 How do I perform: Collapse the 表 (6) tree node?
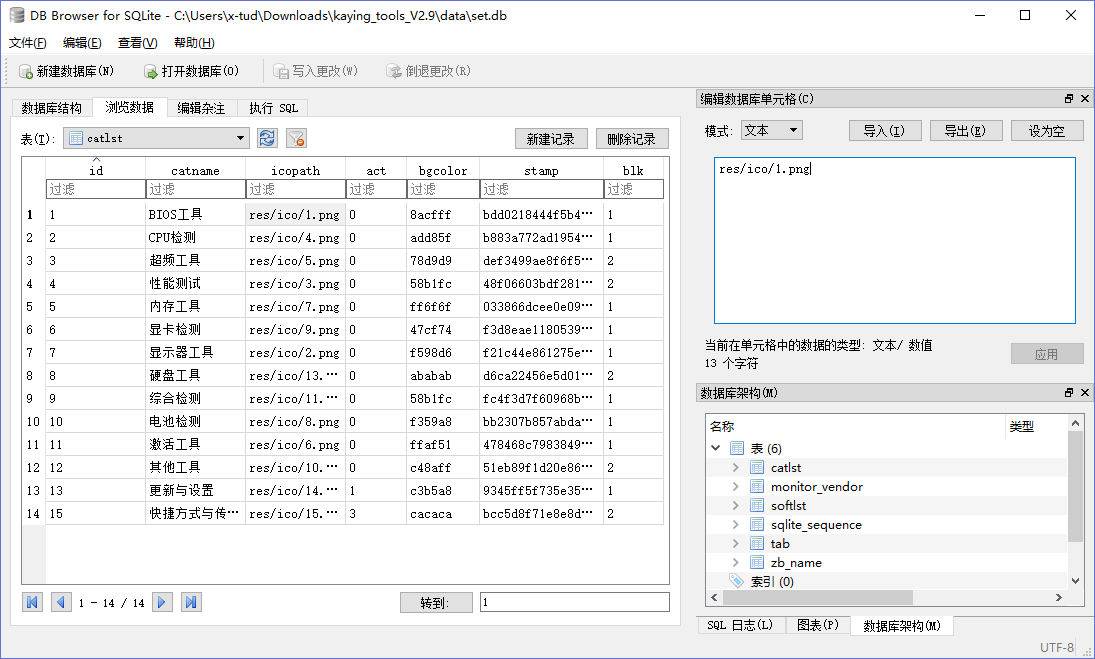pyautogui.click(x=716, y=448)
